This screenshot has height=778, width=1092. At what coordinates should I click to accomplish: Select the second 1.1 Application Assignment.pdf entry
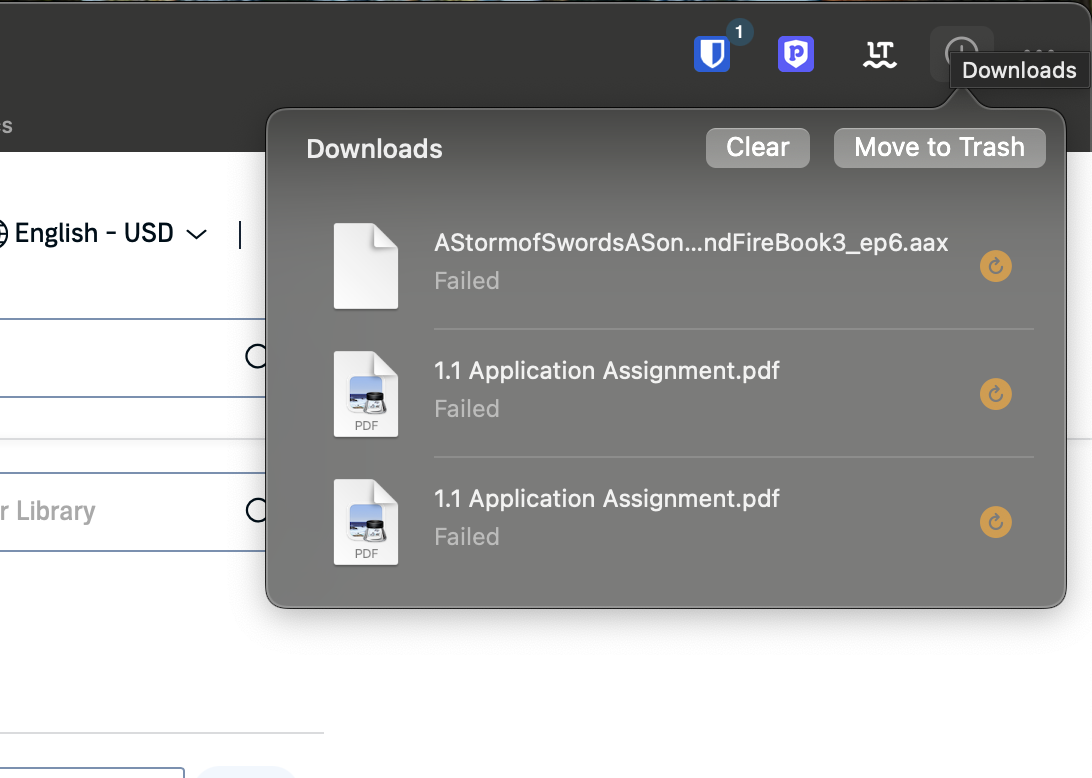(x=606, y=499)
